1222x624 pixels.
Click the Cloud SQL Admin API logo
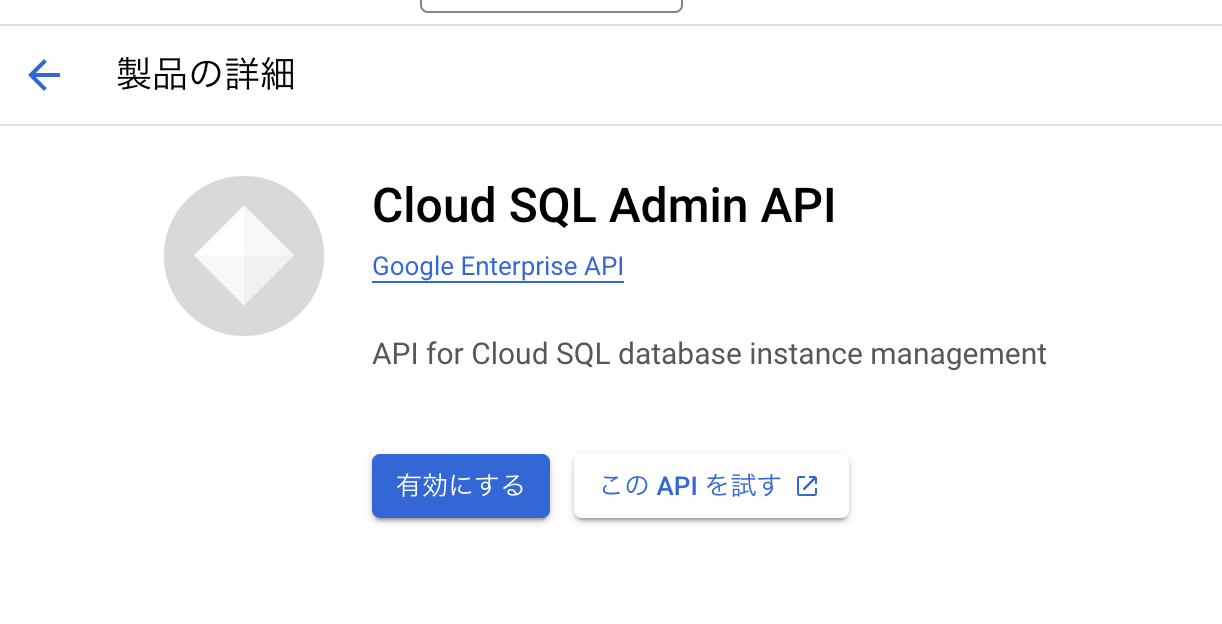click(244, 256)
